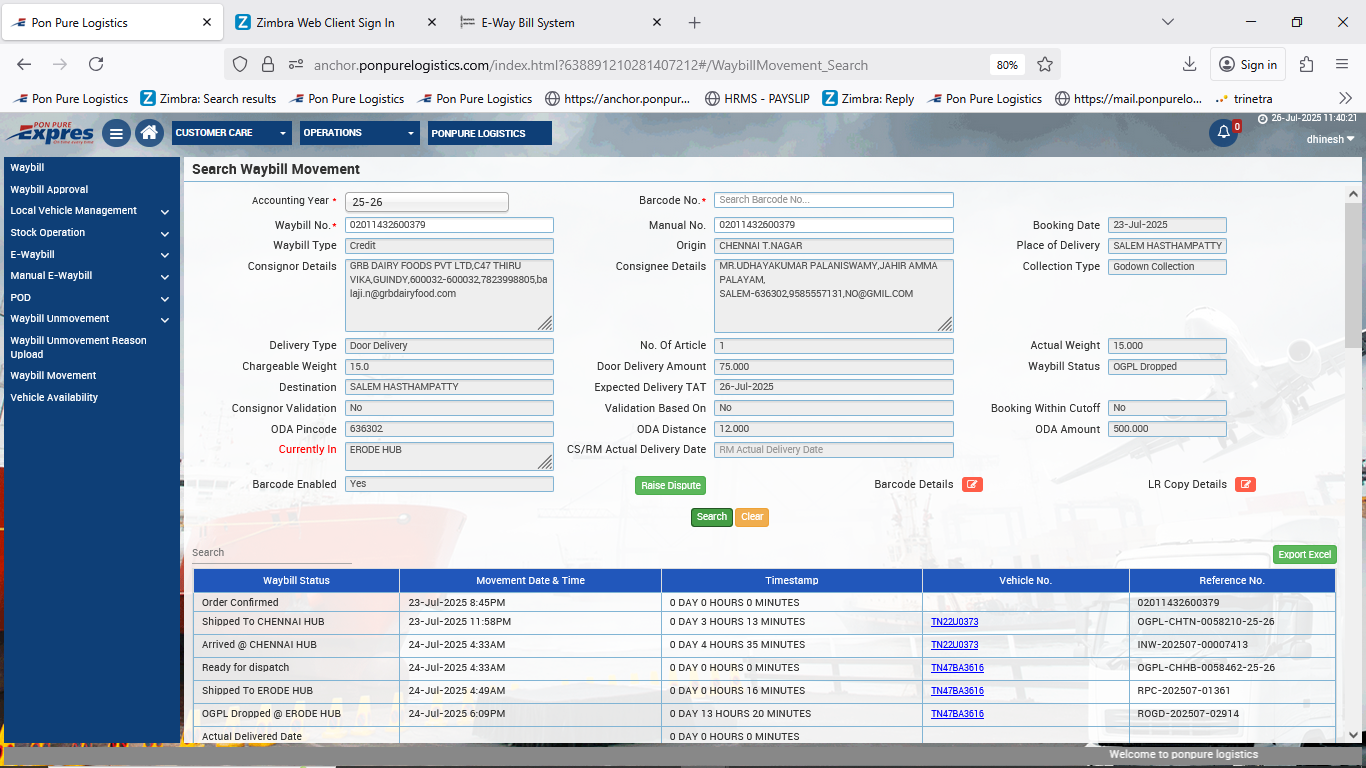The image size is (1366, 768).
Task: Select Accounting Year 25-26 combo box
Action: coord(427,202)
